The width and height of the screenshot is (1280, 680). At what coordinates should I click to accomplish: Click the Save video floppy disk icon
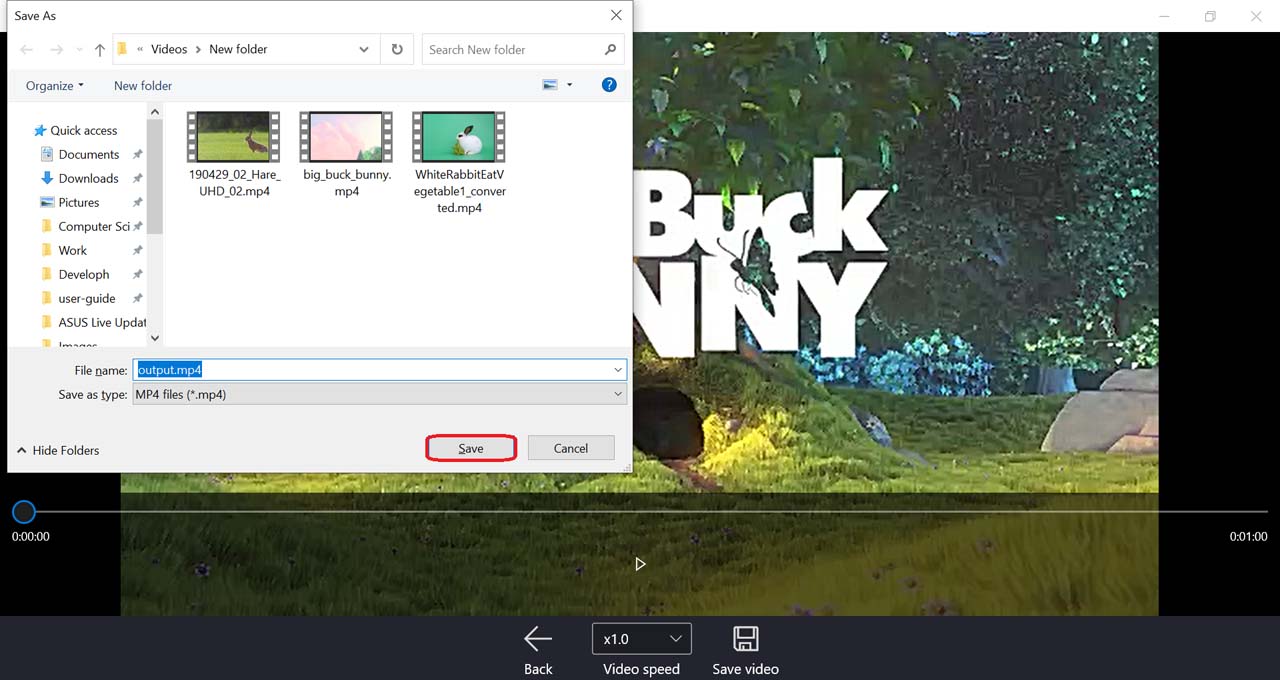click(x=745, y=639)
